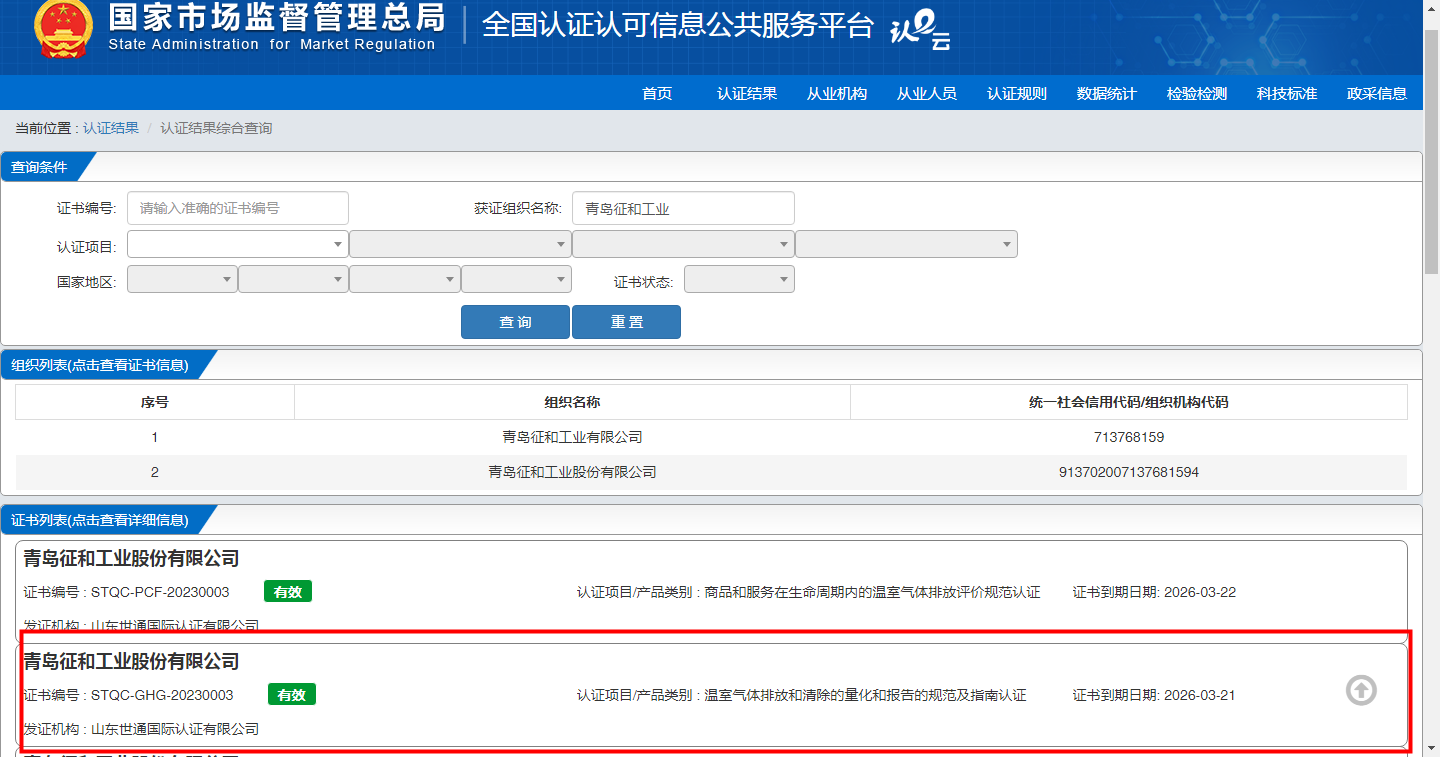This screenshot has height=757, width=1440.
Task: Click expiry date 2026-03-22
Action: [x=1200, y=592]
